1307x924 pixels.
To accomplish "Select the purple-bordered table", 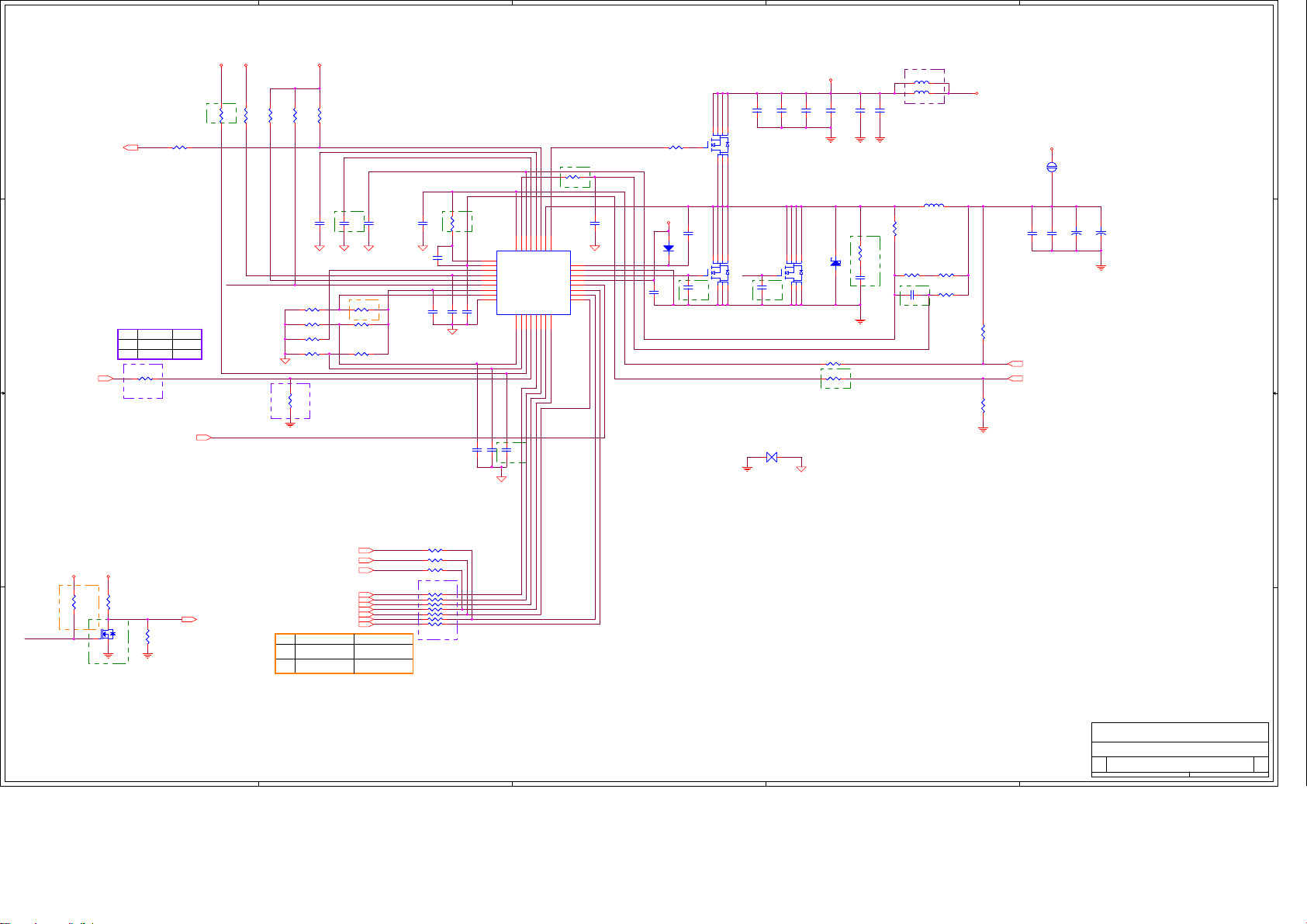I will [160, 344].
